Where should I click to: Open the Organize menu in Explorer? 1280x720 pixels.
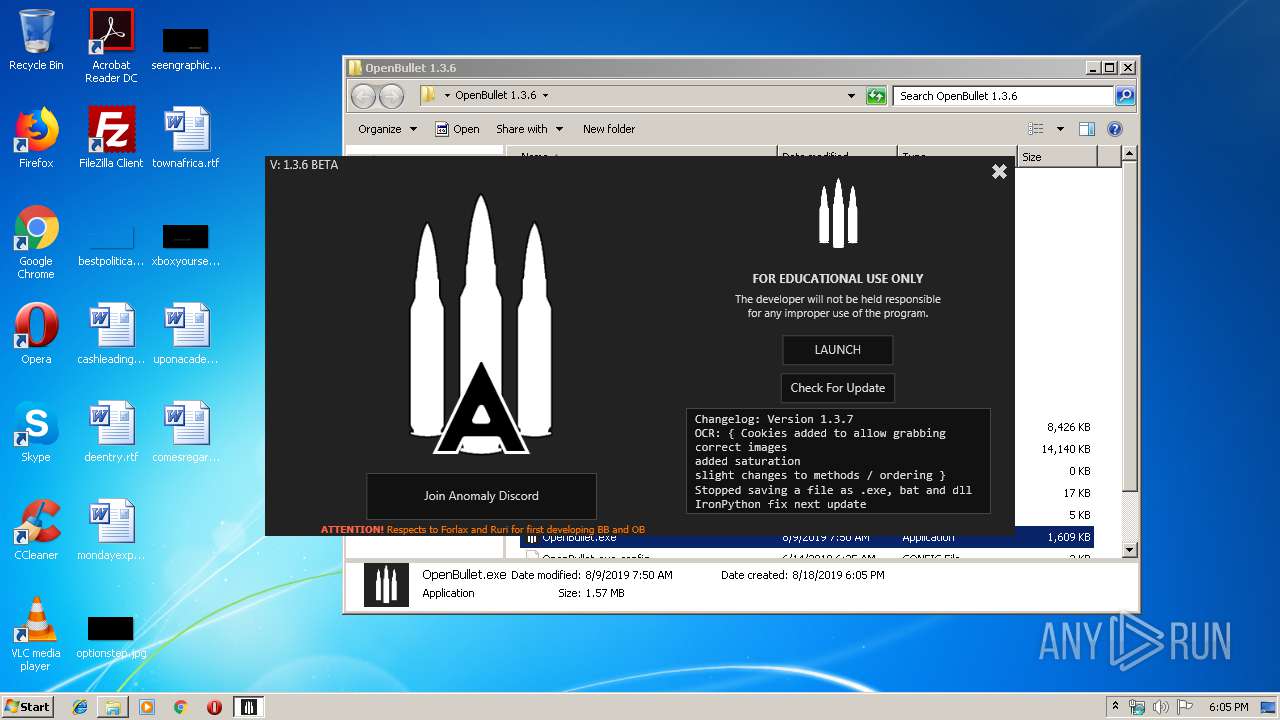[x=387, y=129]
